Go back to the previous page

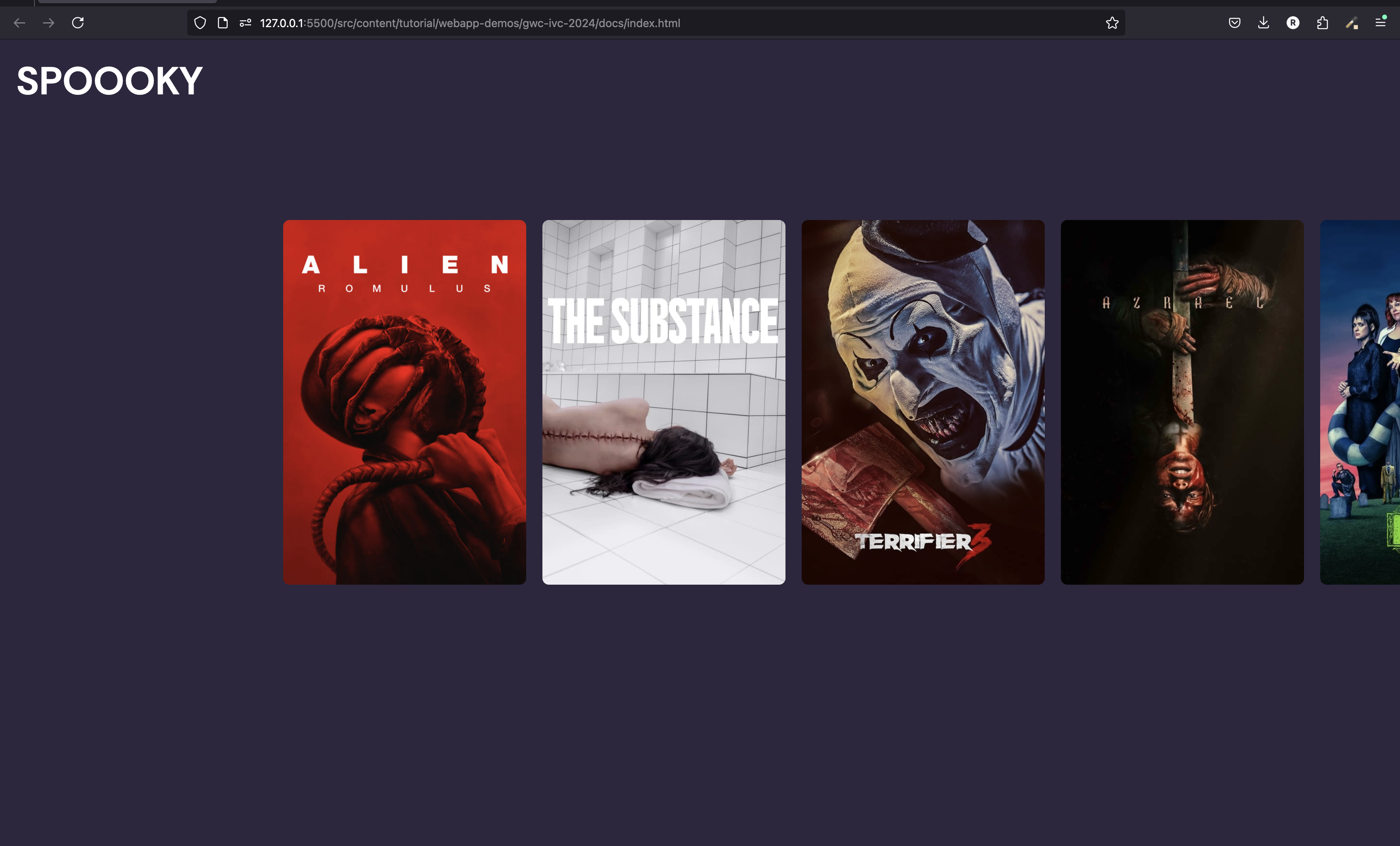tap(19, 23)
